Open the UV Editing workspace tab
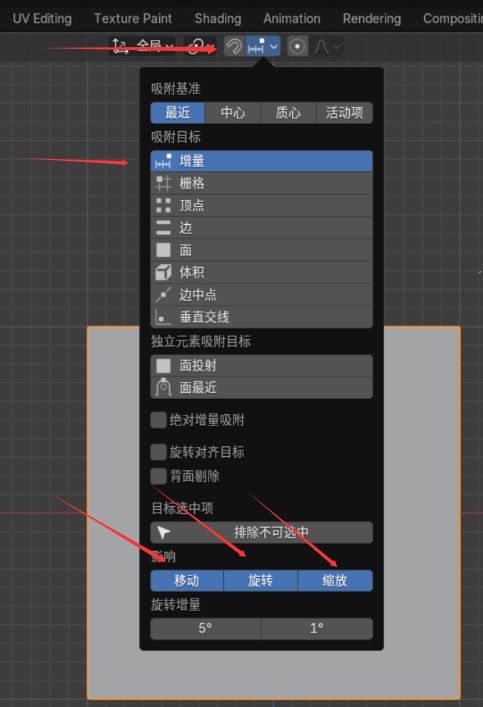483x707 pixels. pos(42,18)
